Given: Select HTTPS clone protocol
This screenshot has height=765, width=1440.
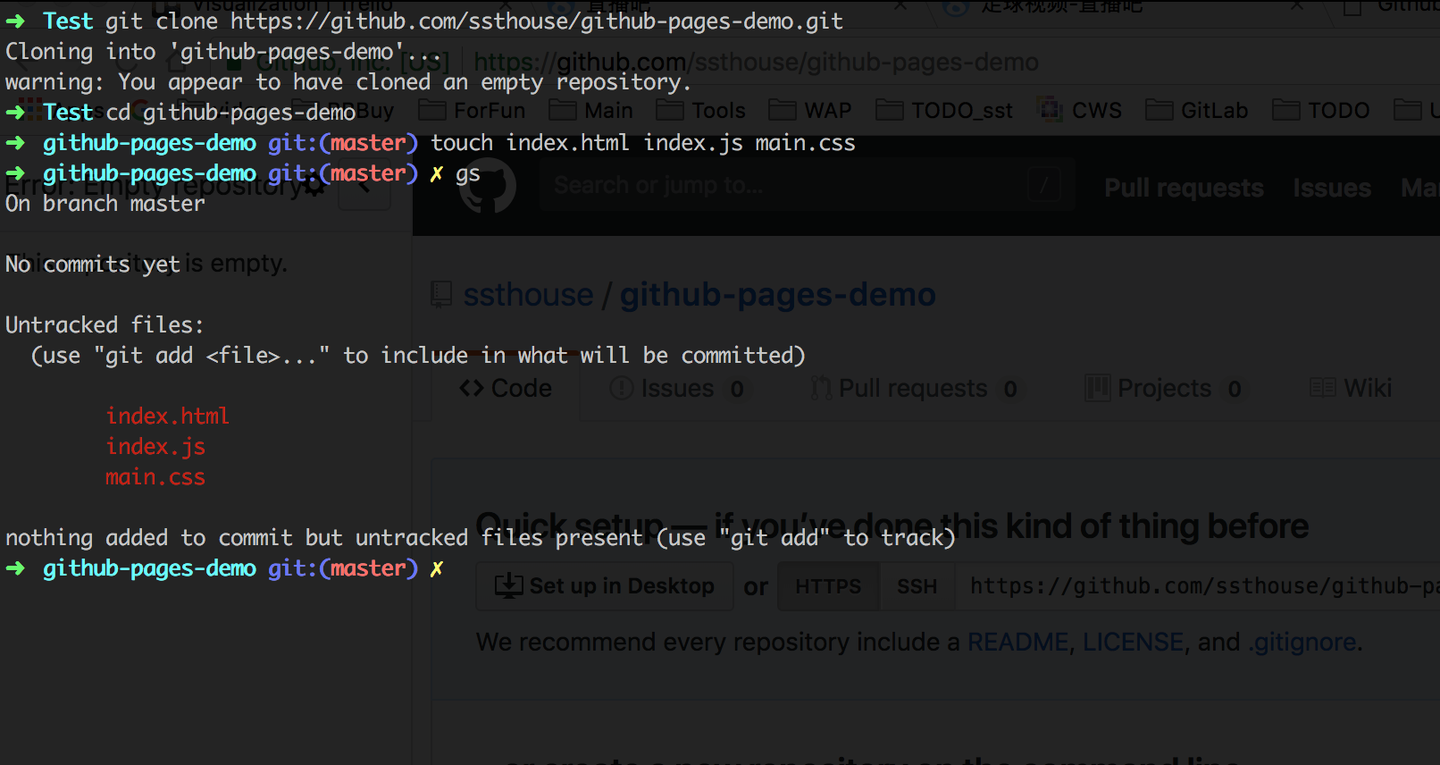Looking at the screenshot, I should (x=828, y=586).
